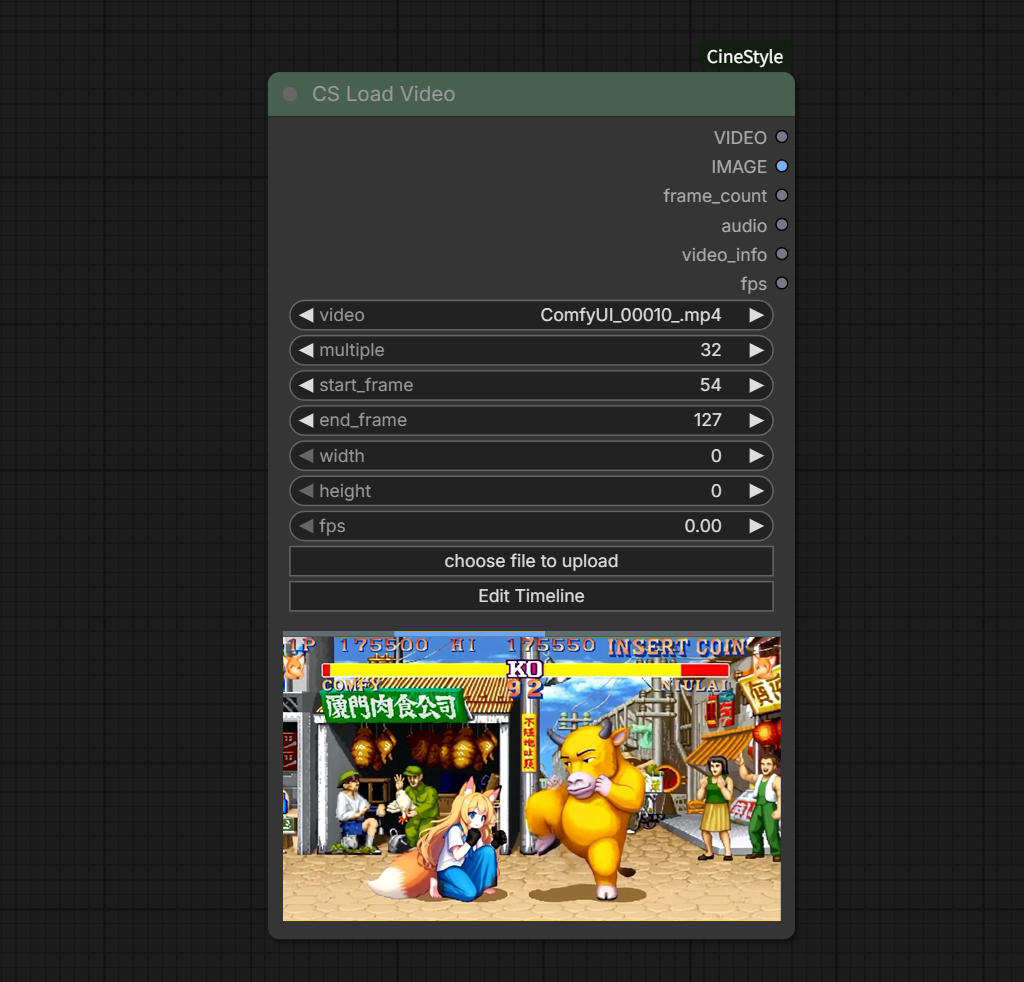Click the audio output label
The image size is (1024, 982).
[744, 226]
